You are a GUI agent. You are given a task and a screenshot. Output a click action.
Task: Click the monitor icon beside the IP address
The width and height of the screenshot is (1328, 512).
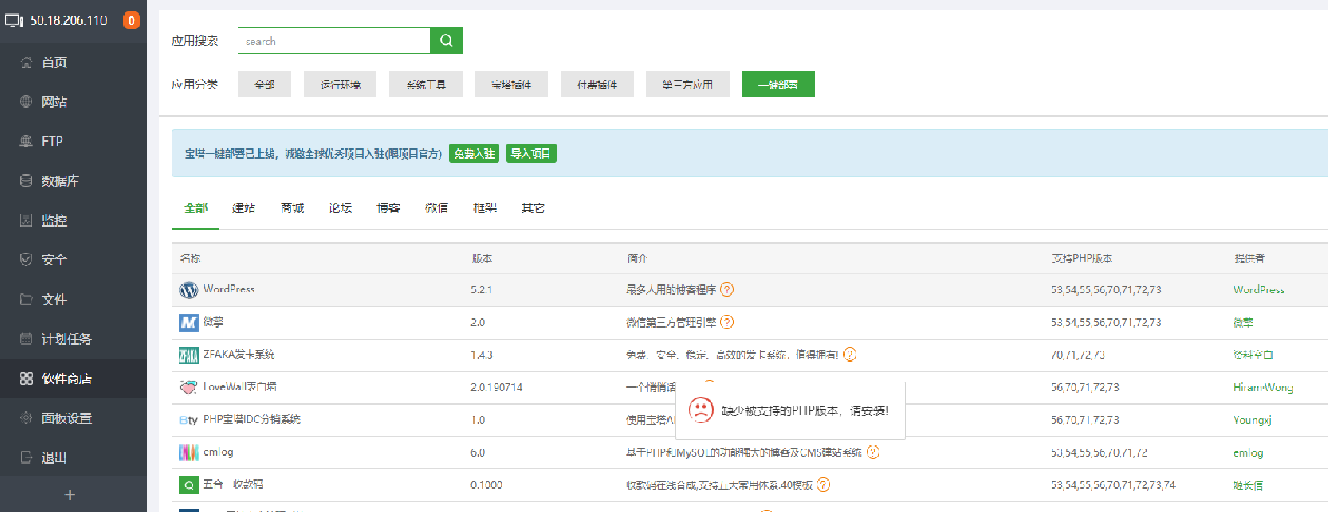coord(13,20)
